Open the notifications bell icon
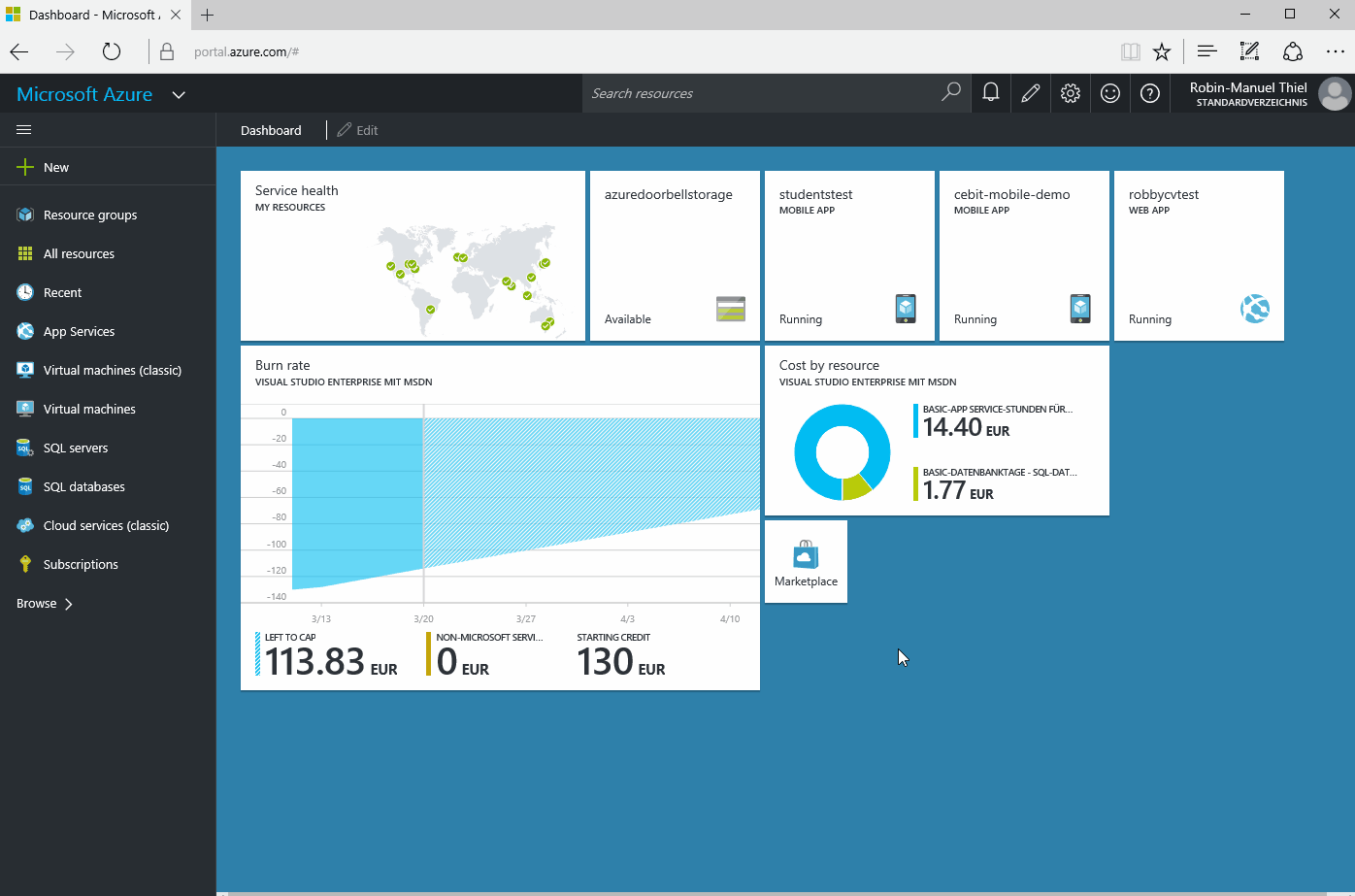Viewport: 1355px width, 896px height. [990, 93]
